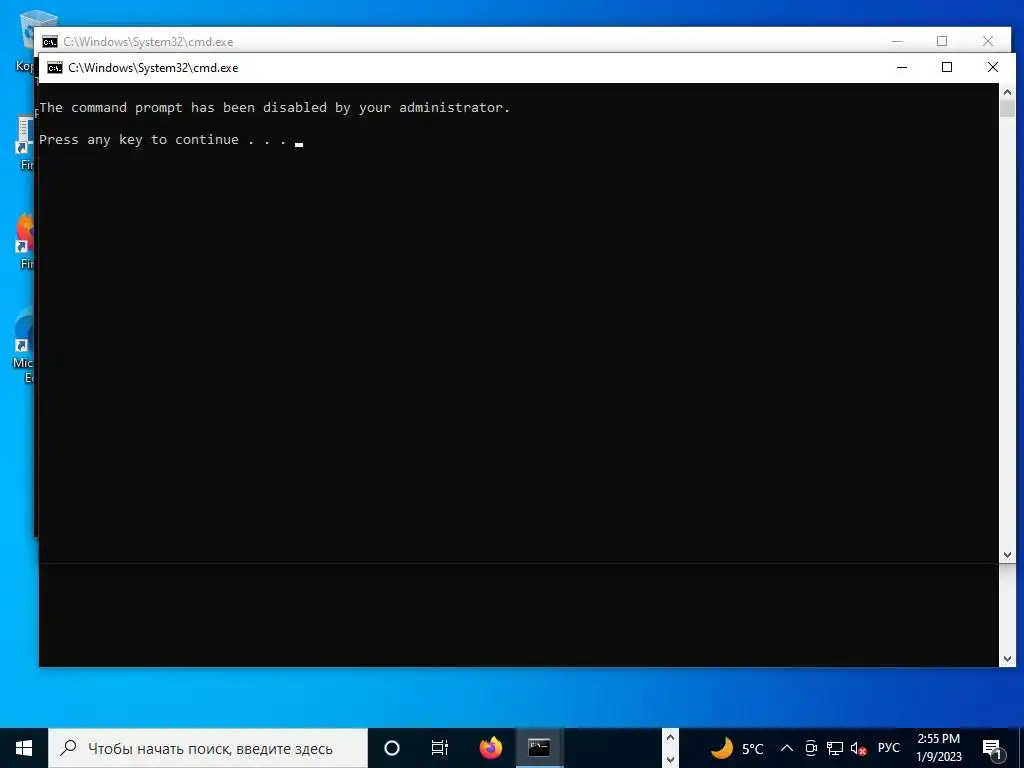Click the background window title text
This screenshot has width=1024, height=768.
click(x=148, y=42)
